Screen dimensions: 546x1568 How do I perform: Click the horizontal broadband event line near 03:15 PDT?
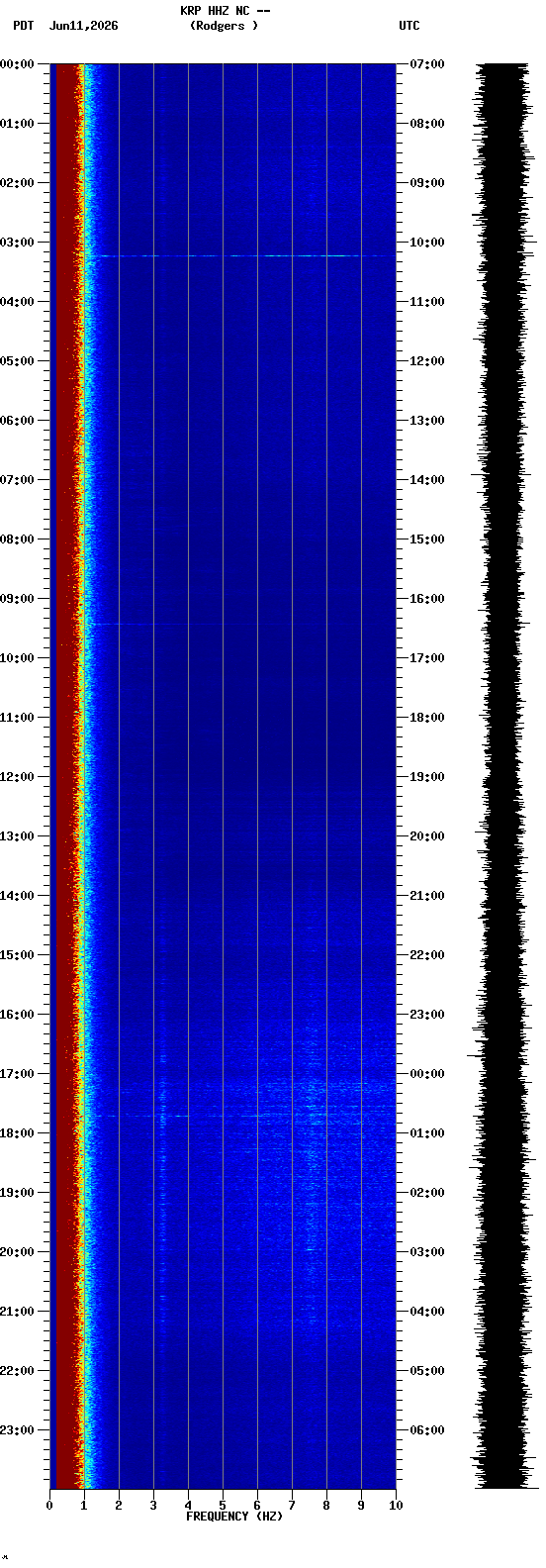(240, 255)
